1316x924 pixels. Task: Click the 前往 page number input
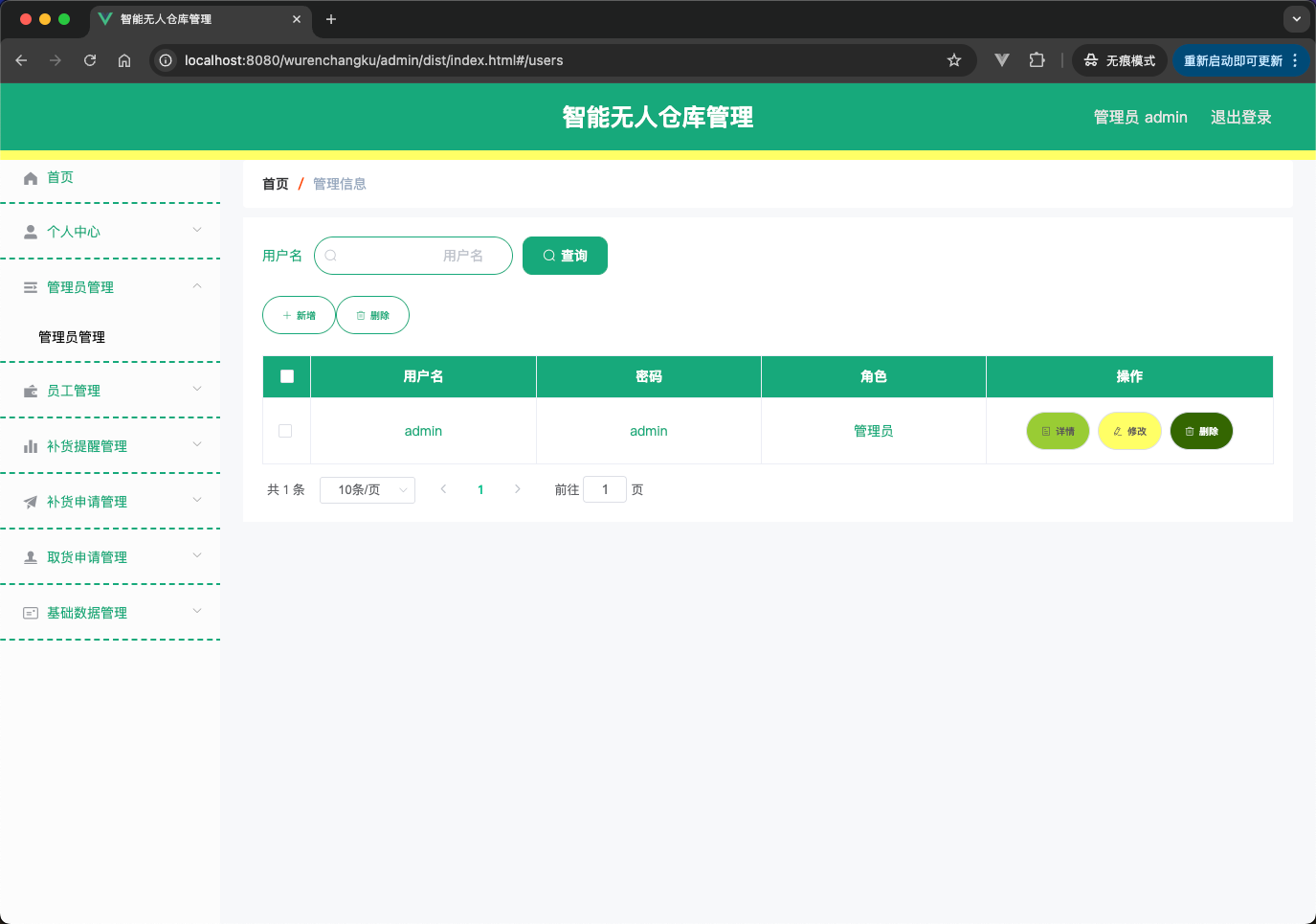[x=605, y=489]
